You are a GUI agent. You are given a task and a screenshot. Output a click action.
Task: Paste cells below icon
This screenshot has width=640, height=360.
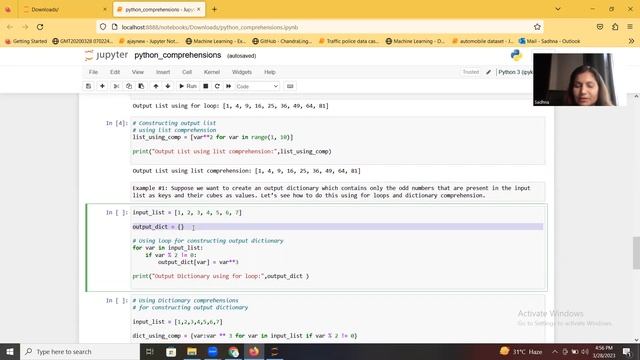click(x=141, y=86)
